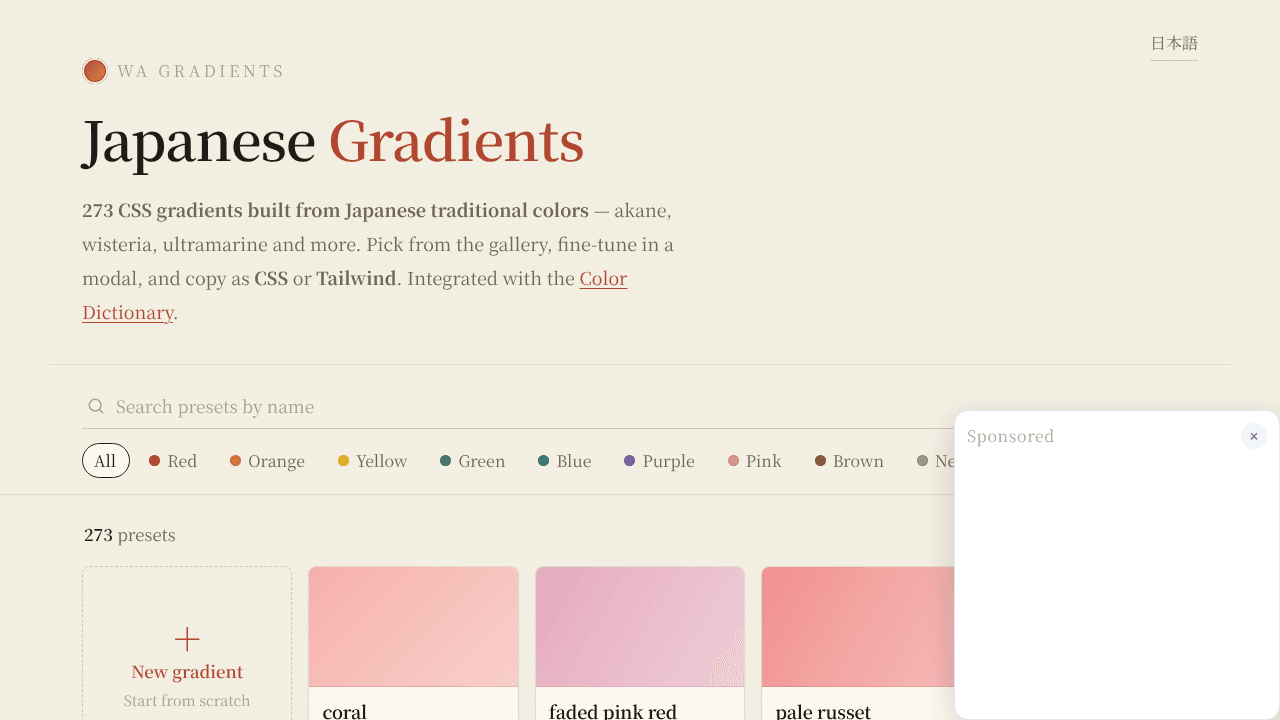Switch language to 日本語
The image size is (1280, 720).
point(1174,43)
